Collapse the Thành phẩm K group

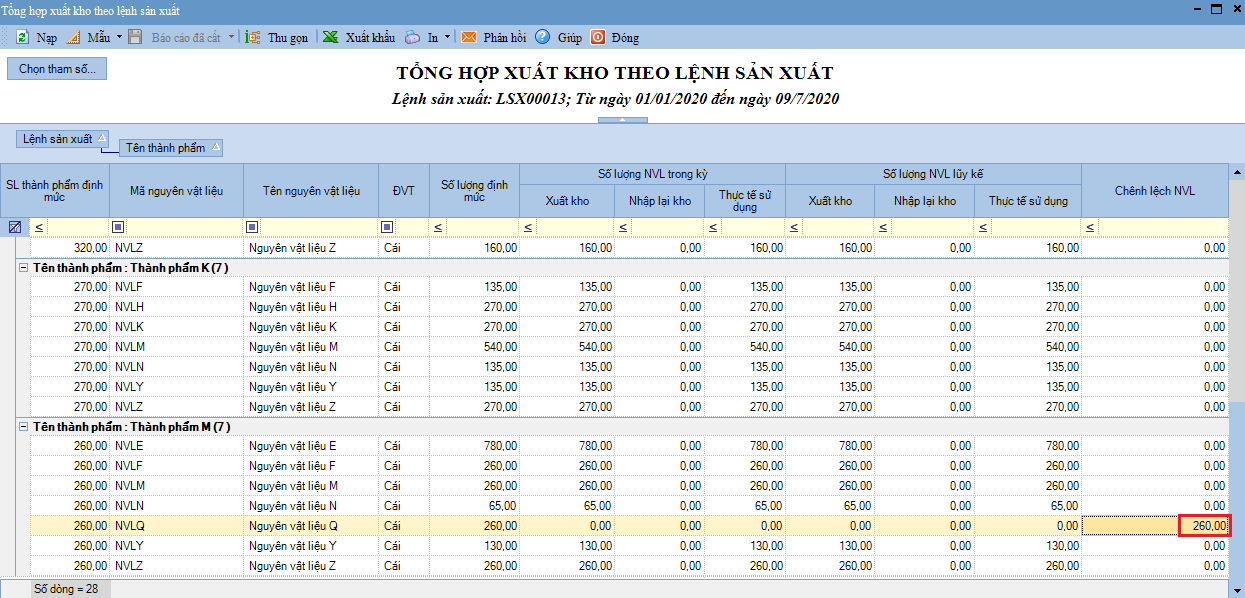pyautogui.click(x=22, y=267)
